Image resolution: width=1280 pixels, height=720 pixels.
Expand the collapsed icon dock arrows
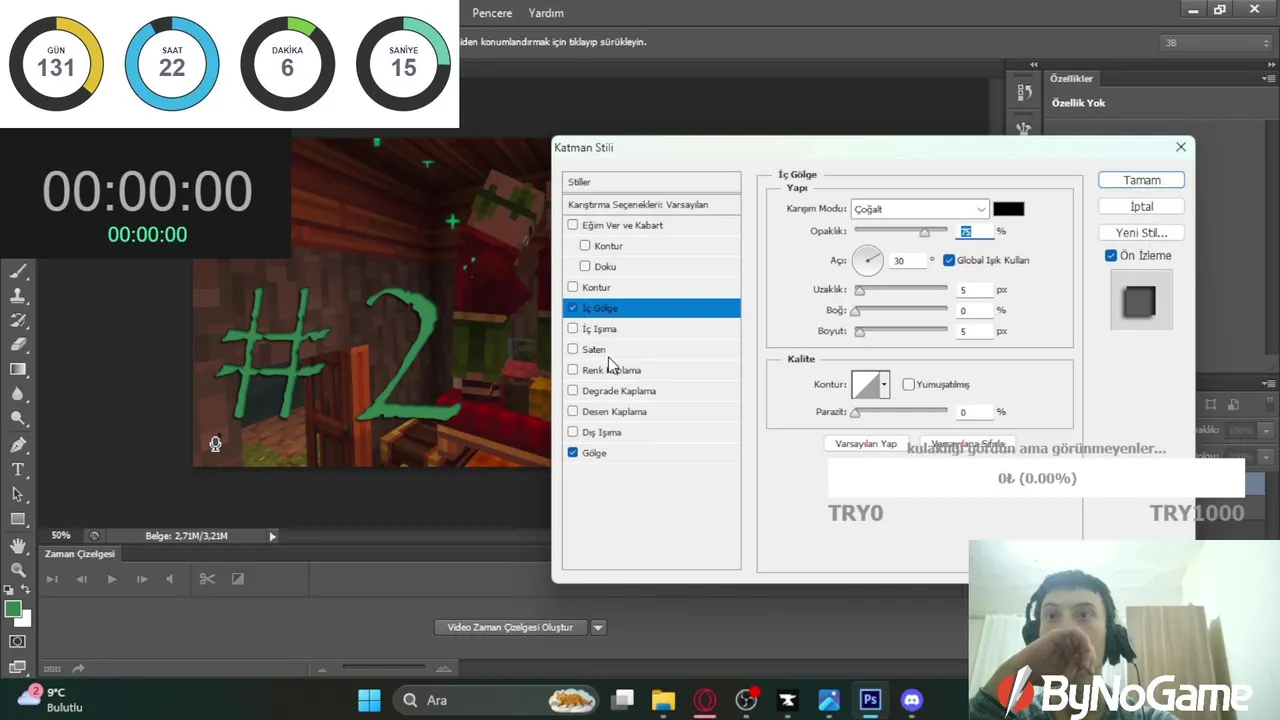[x=1034, y=64]
